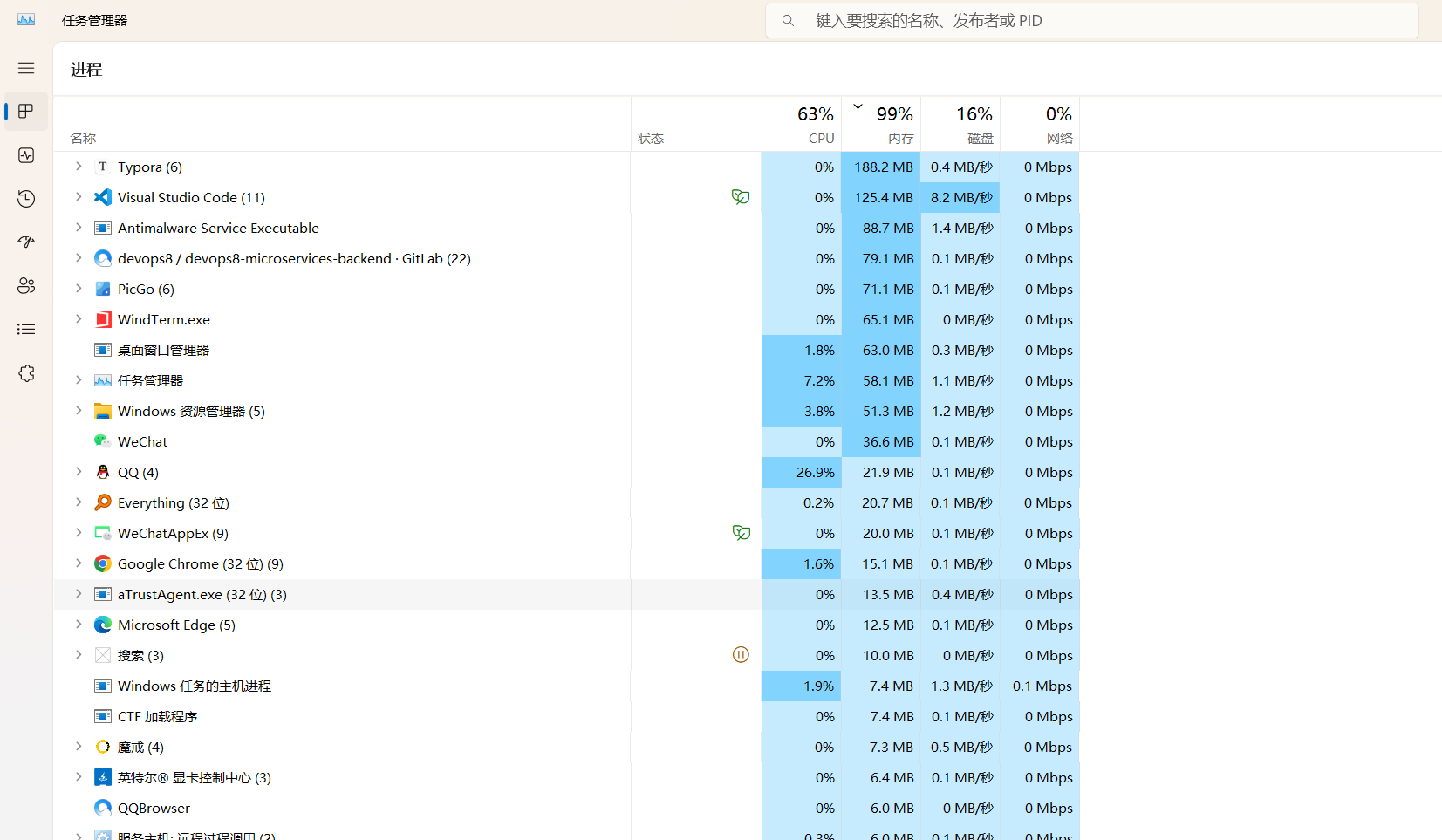The image size is (1442, 840).
Task: Open the Startup apps sidebar icon
Action: pyautogui.click(x=26, y=242)
